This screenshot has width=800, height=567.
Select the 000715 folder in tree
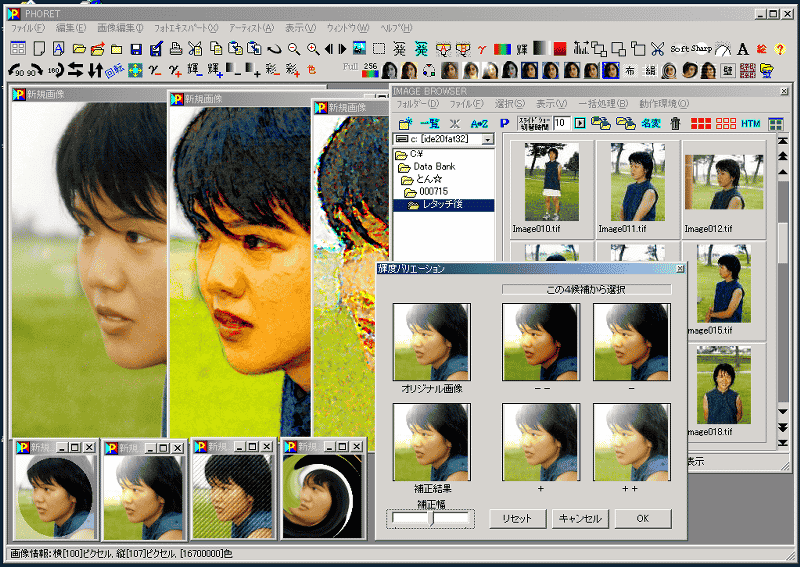[x=426, y=191]
